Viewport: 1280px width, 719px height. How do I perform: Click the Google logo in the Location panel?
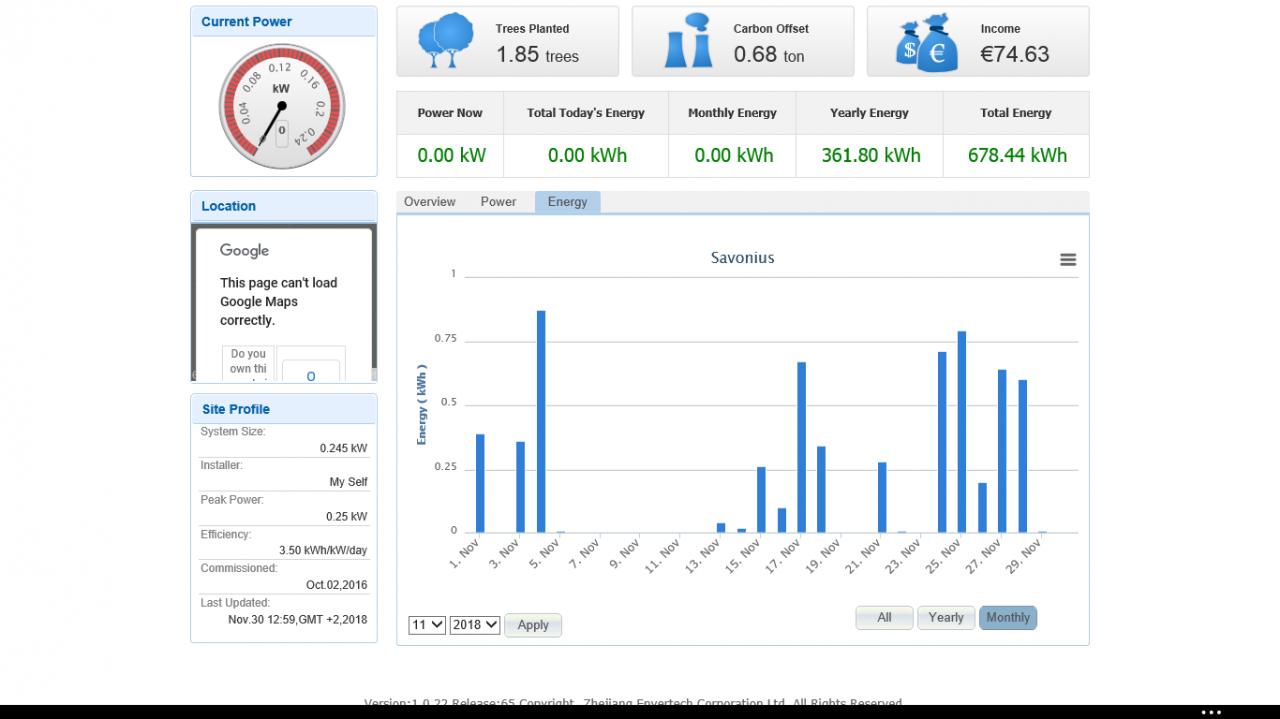[244, 251]
